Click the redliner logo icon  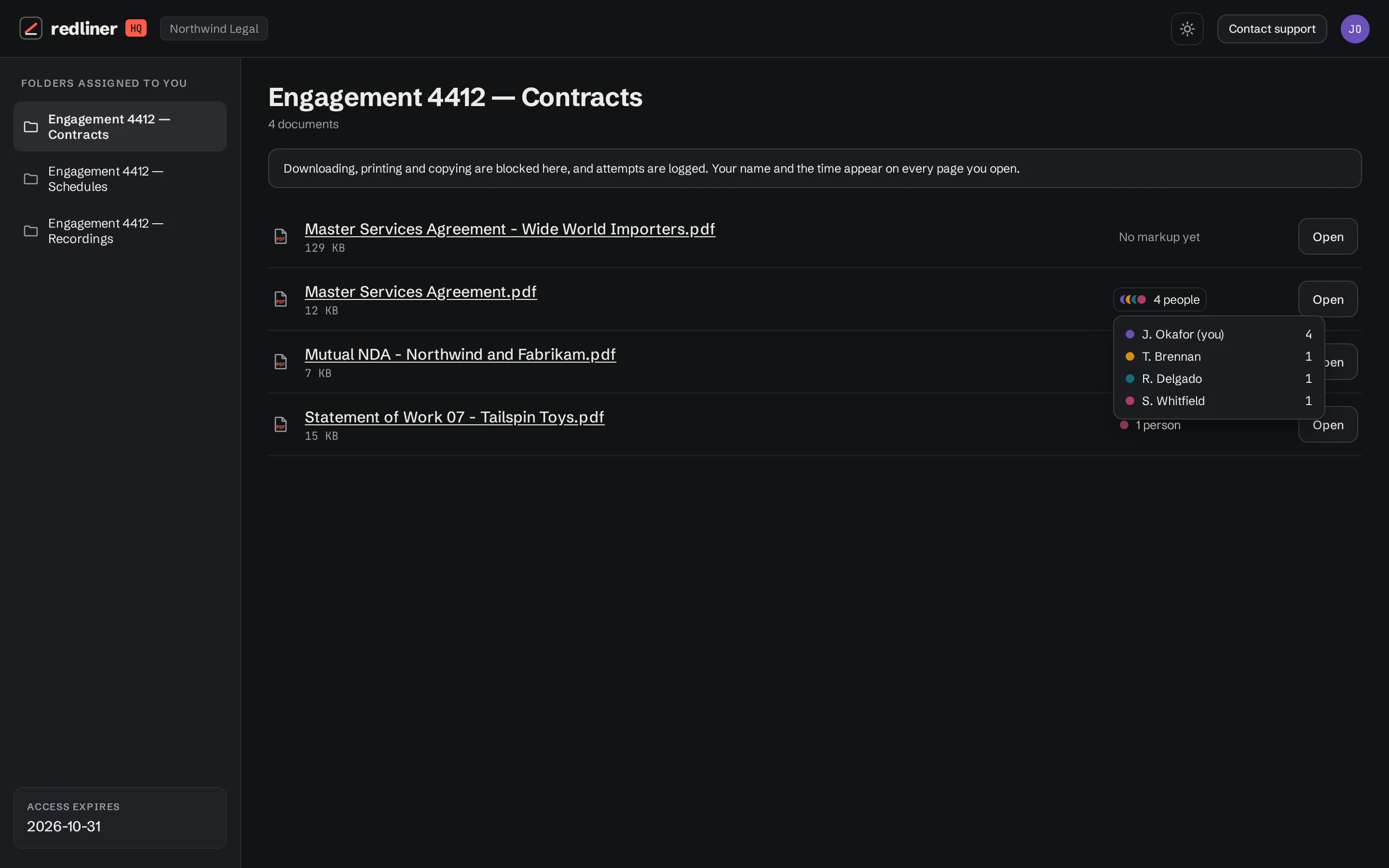coord(31,29)
